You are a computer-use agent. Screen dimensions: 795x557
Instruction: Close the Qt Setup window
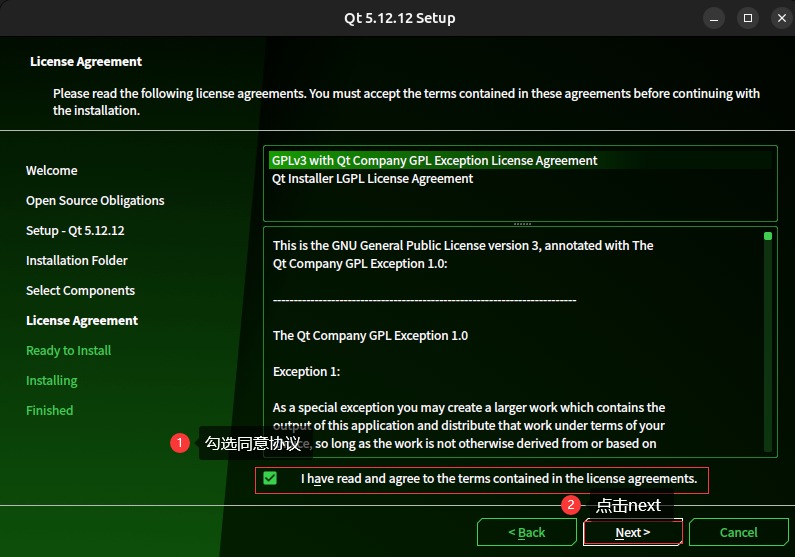pos(782,18)
